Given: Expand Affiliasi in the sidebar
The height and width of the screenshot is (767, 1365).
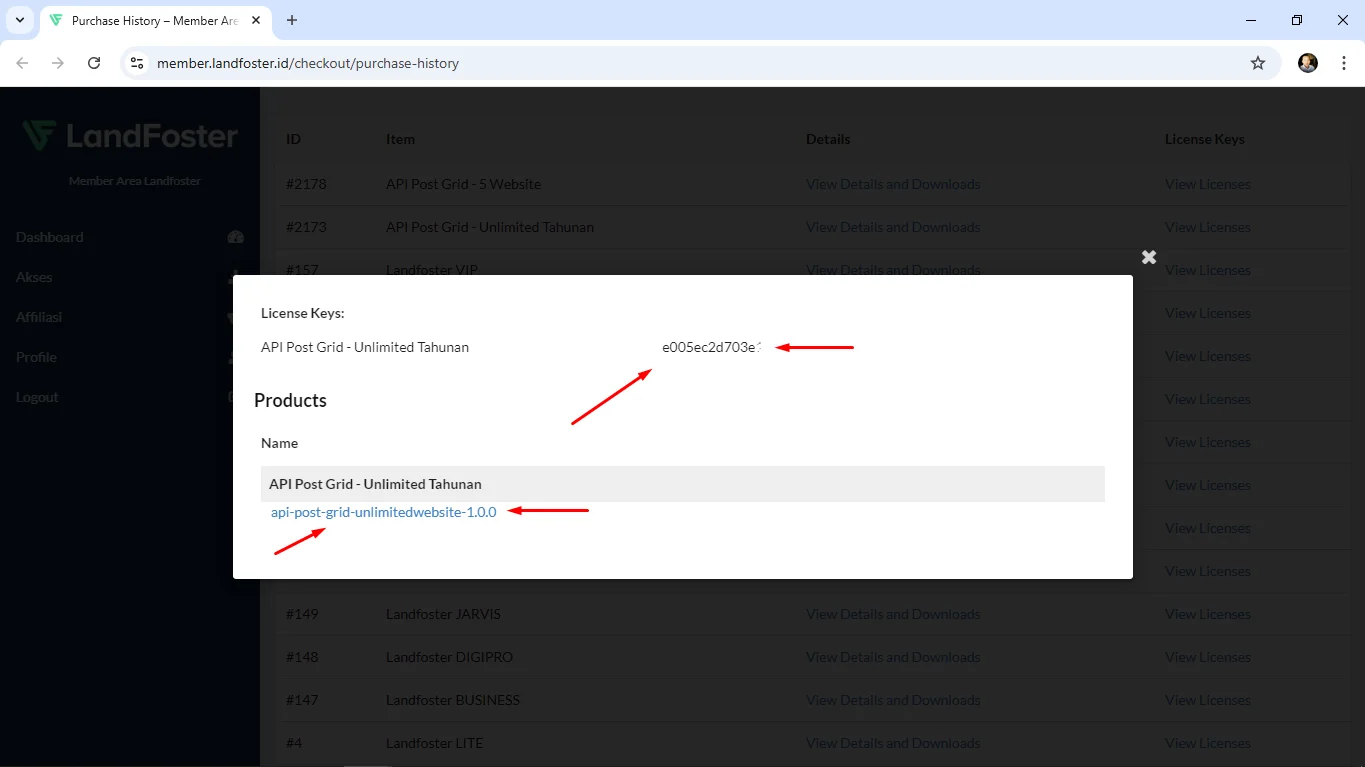Looking at the screenshot, I should click(x=39, y=317).
